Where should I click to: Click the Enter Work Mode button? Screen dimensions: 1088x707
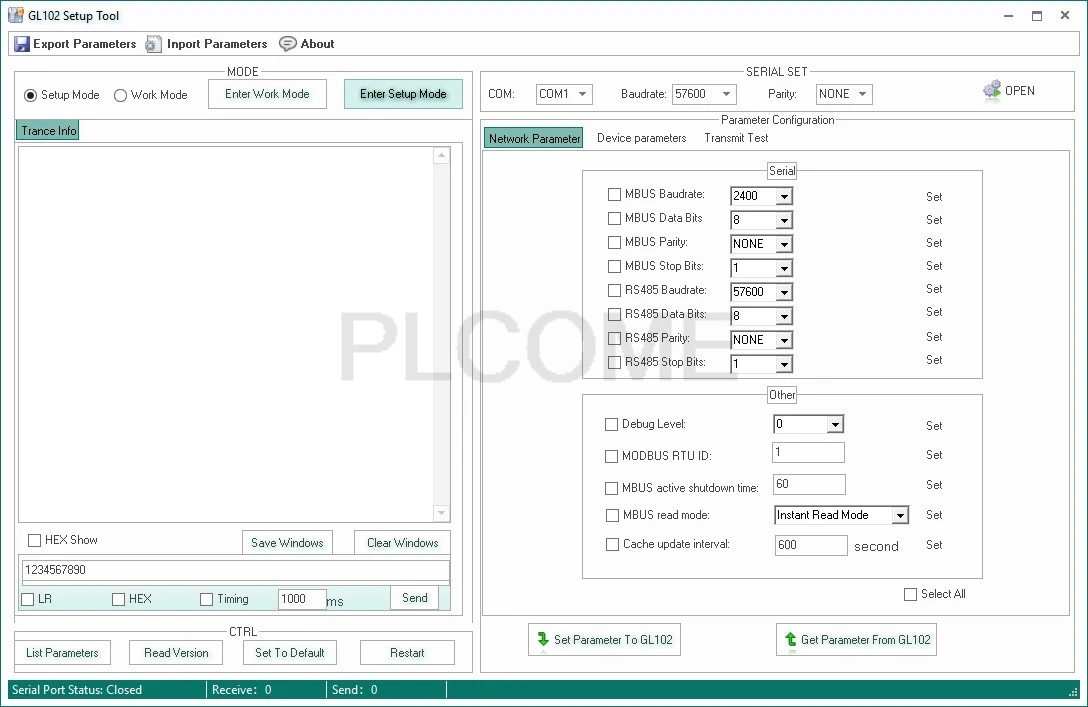(267, 94)
